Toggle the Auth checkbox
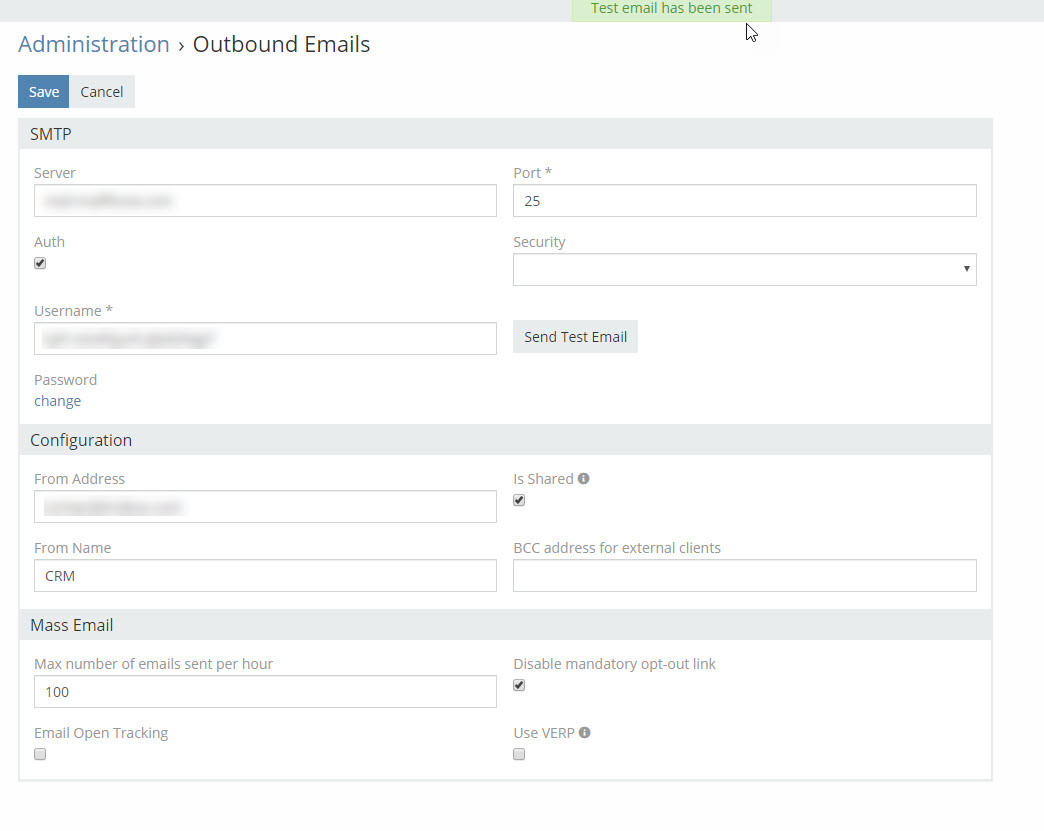The image size is (1044, 831). coord(40,264)
